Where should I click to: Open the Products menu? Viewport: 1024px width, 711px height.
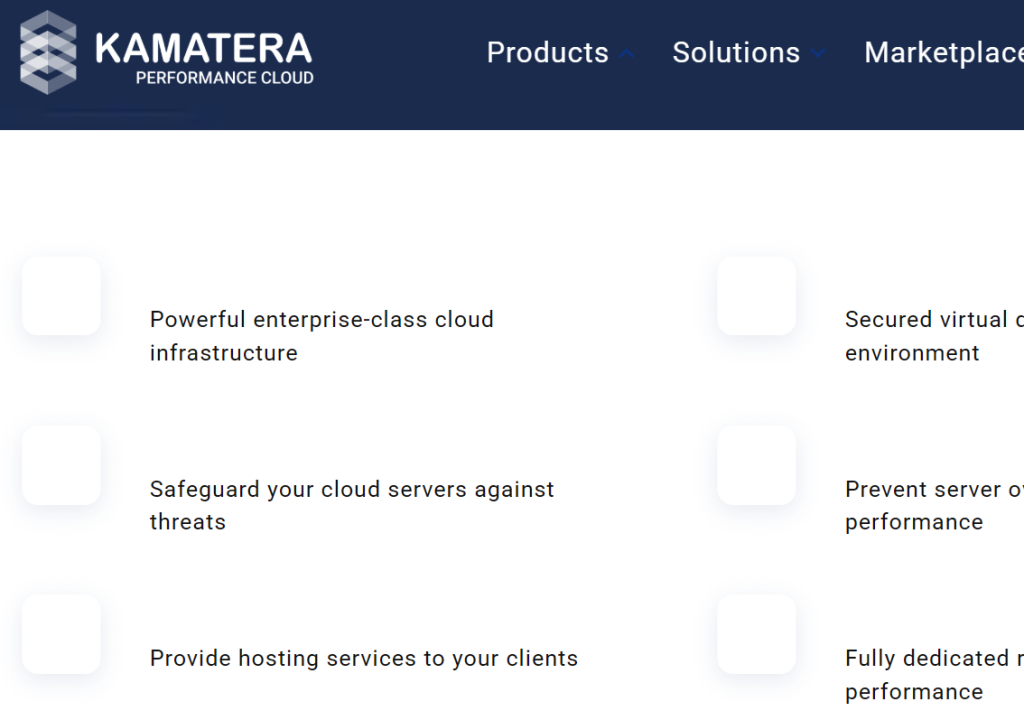[x=547, y=52]
